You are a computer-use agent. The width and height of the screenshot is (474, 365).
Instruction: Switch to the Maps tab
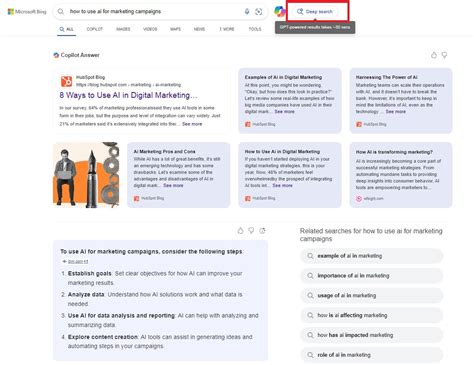click(175, 29)
